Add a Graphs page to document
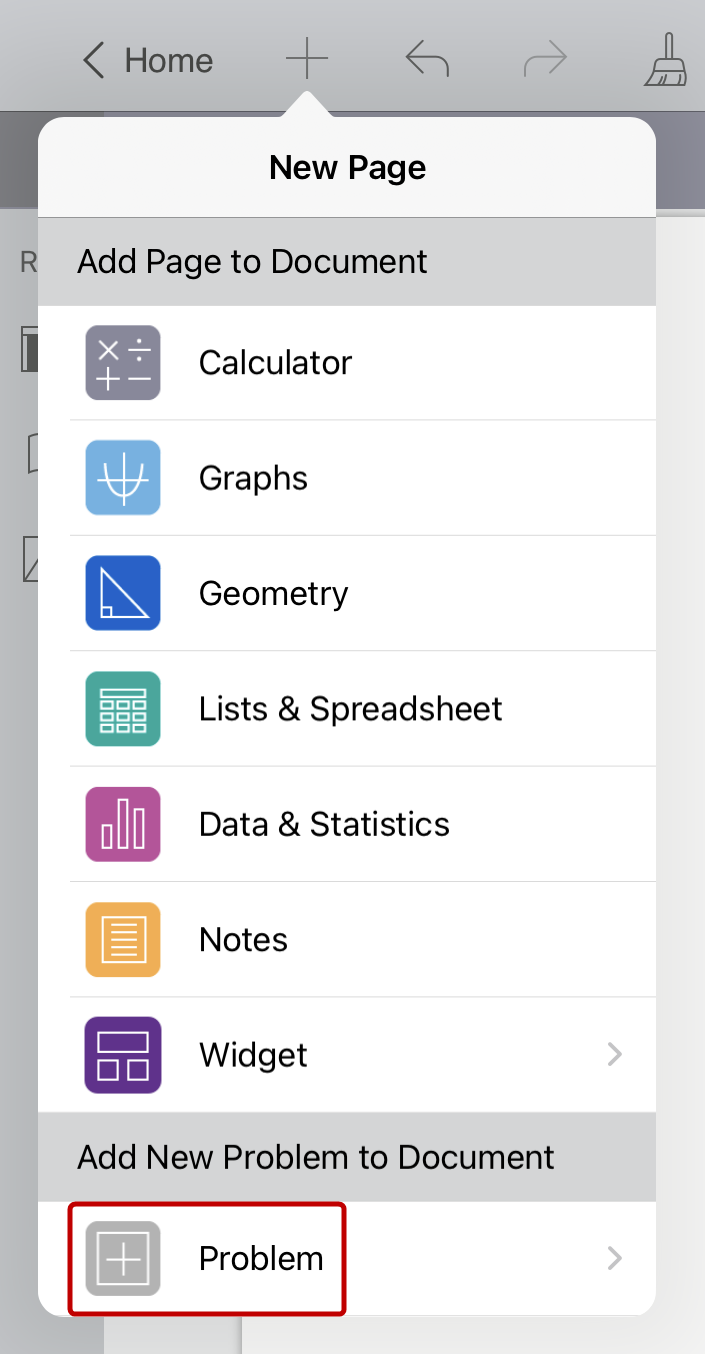This screenshot has width=705, height=1354. [x=253, y=478]
